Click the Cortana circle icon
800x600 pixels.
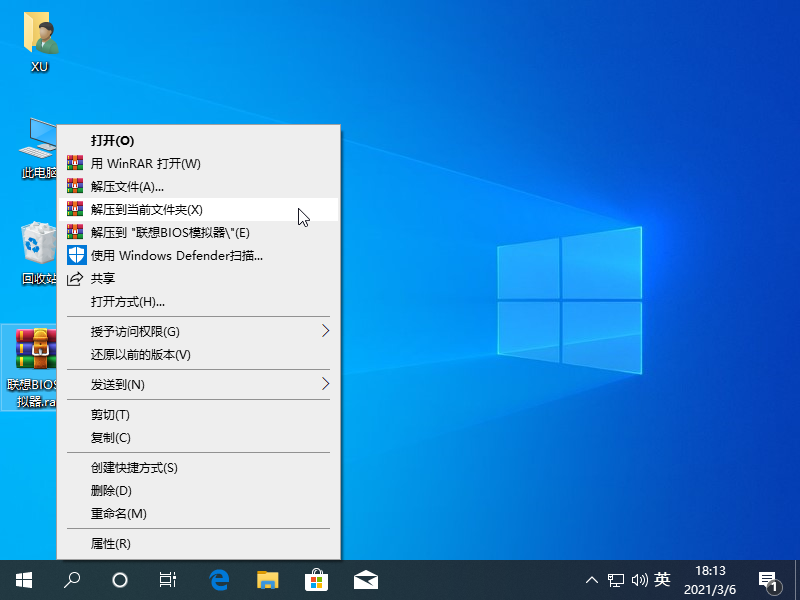120,580
